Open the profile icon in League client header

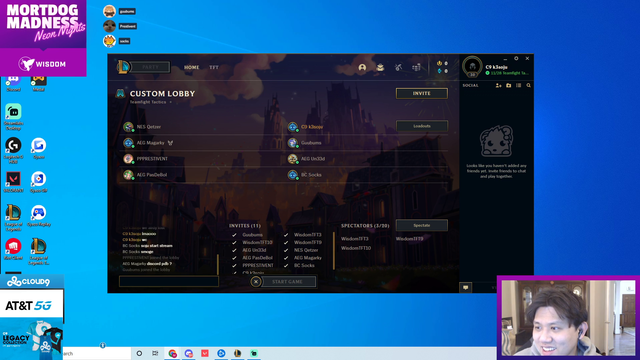[362, 67]
